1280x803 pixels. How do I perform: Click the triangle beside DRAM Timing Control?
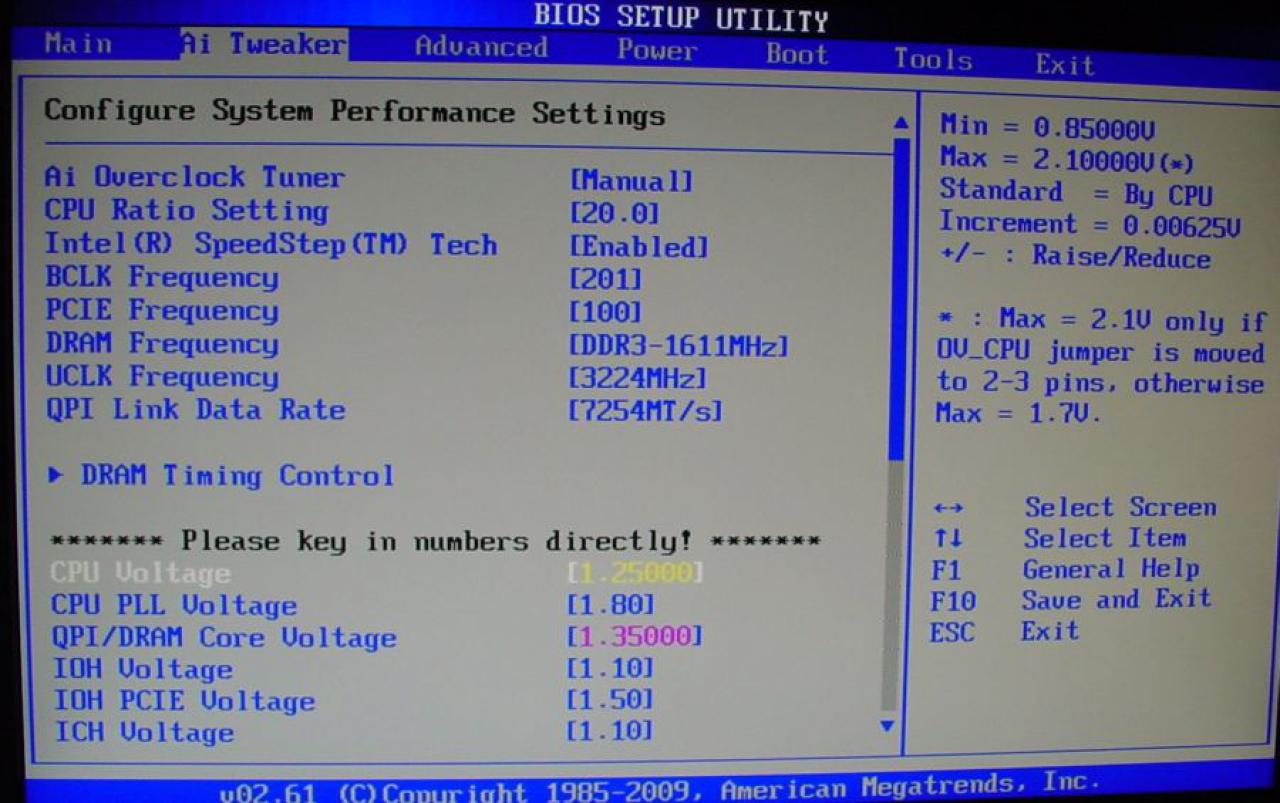[56, 474]
